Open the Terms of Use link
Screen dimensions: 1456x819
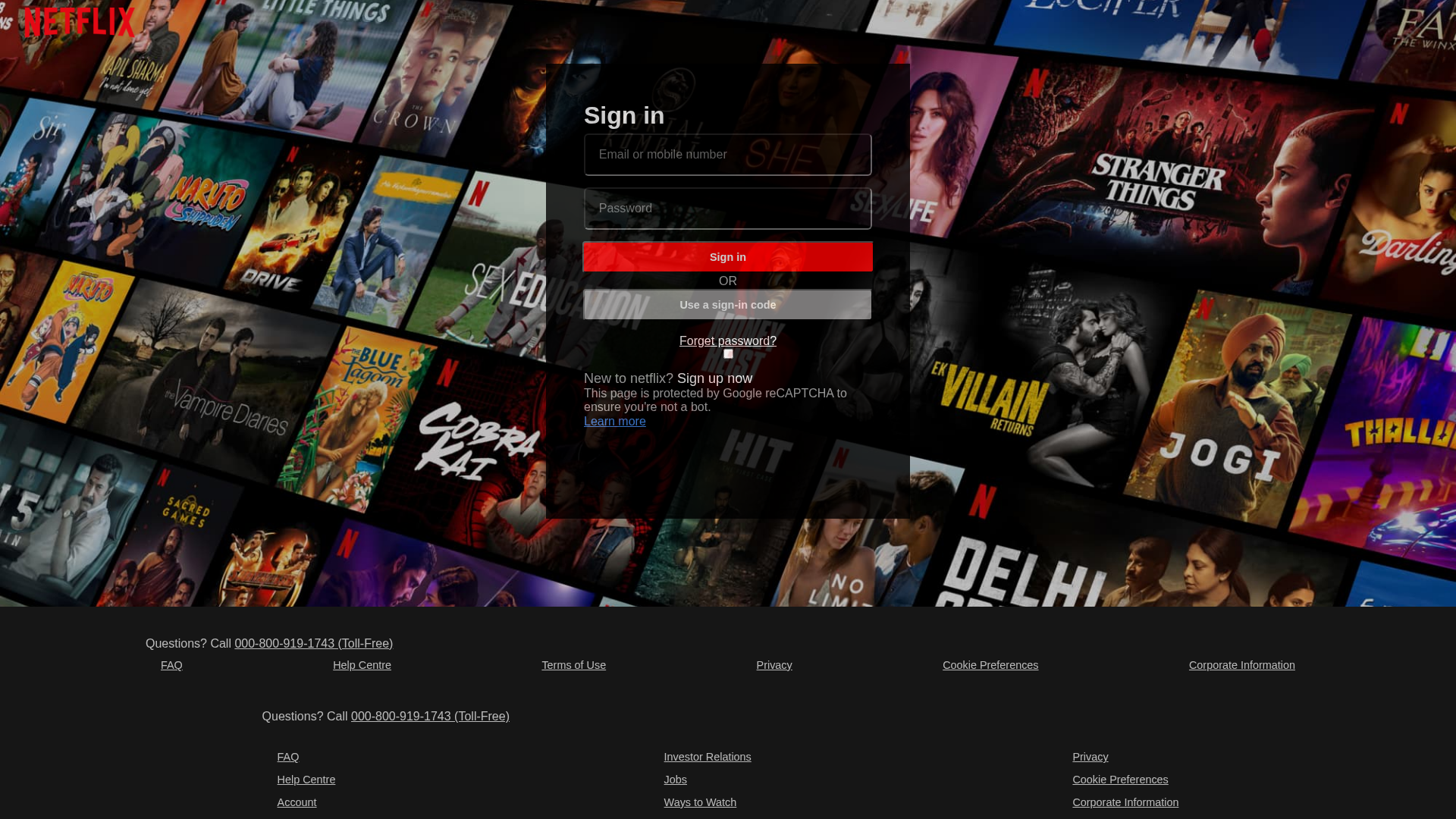(573, 665)
